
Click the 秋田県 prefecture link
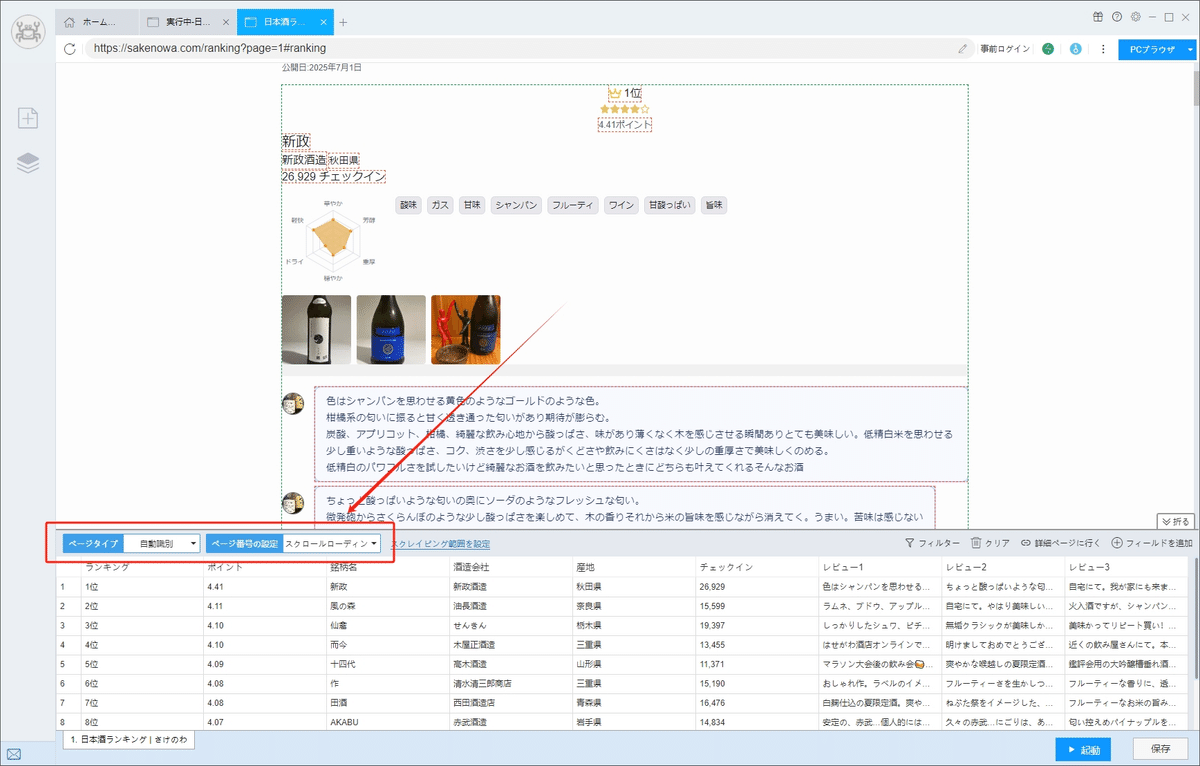point(344,159)
